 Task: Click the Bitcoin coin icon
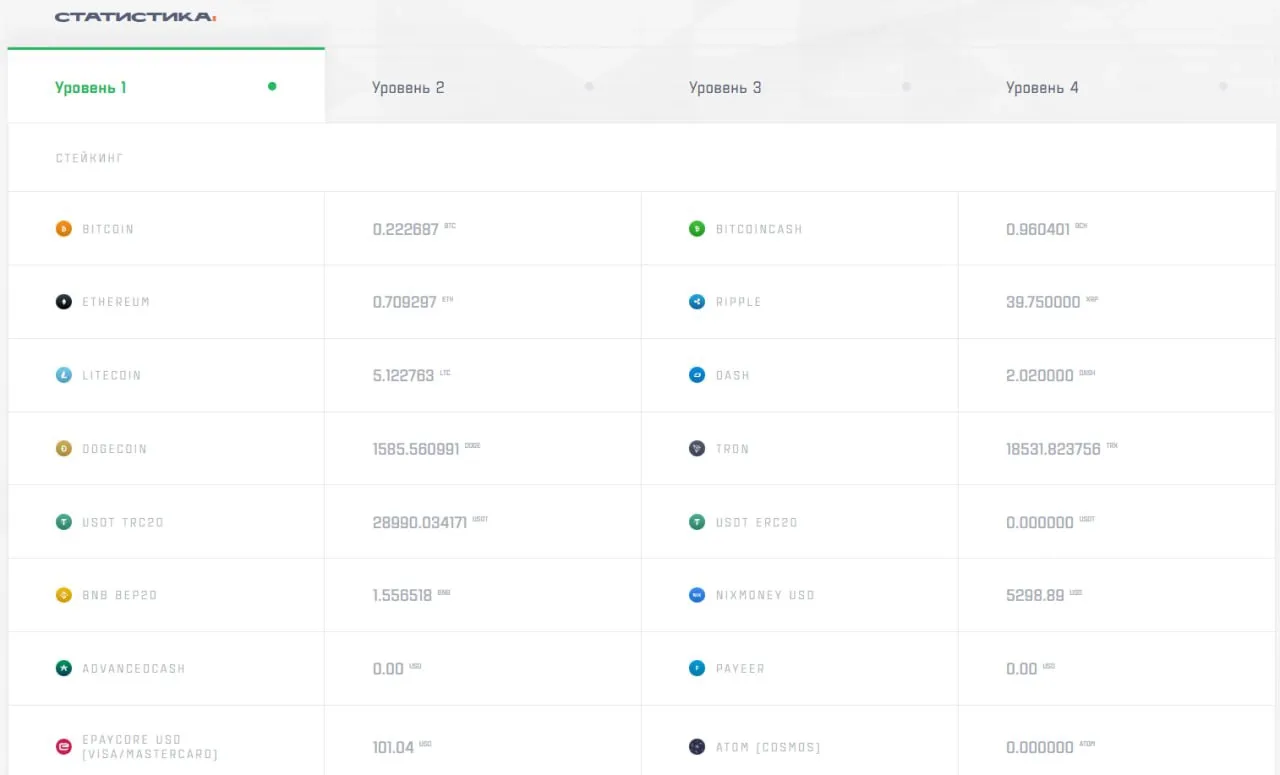click(64, 229)
